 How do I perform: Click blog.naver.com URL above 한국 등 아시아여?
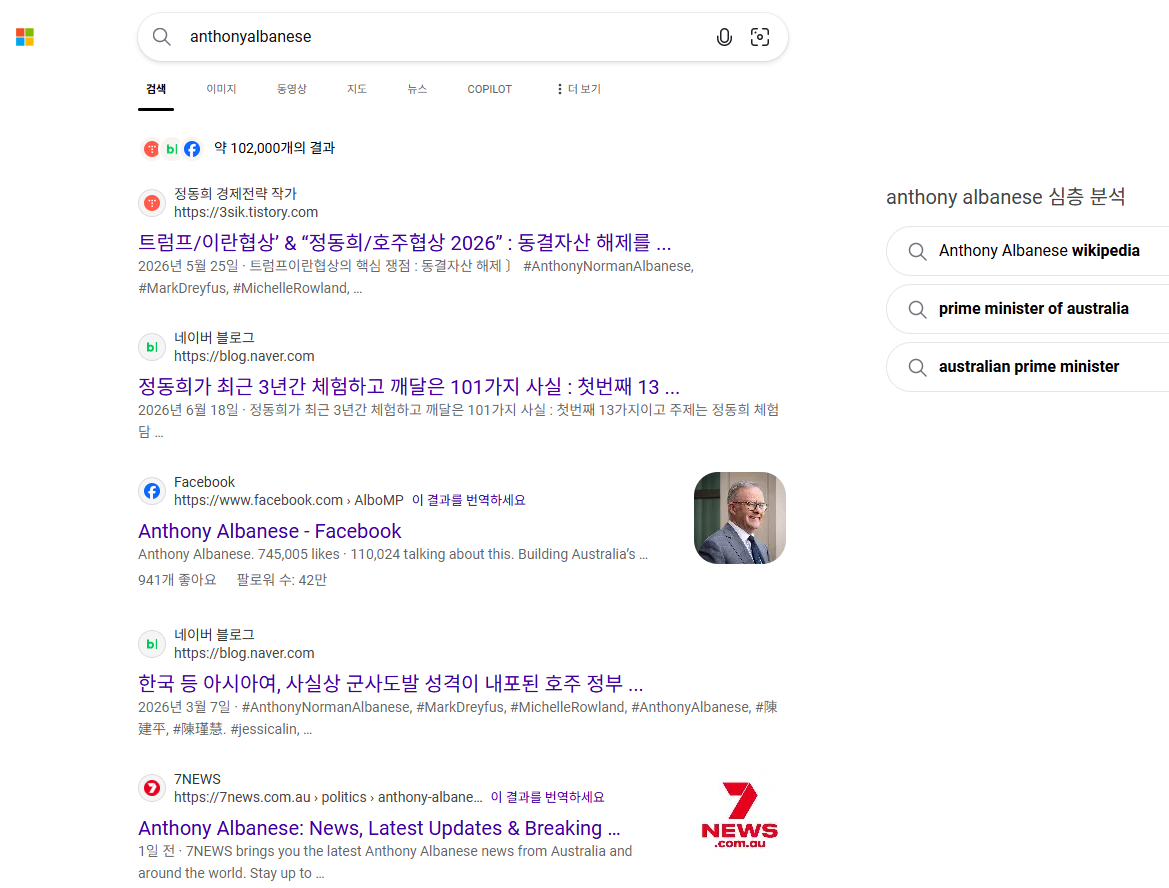point(244,653)
